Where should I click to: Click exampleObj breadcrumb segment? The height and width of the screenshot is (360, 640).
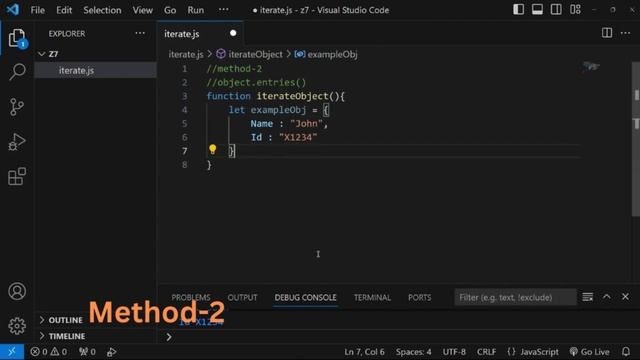tap(326, 54)
